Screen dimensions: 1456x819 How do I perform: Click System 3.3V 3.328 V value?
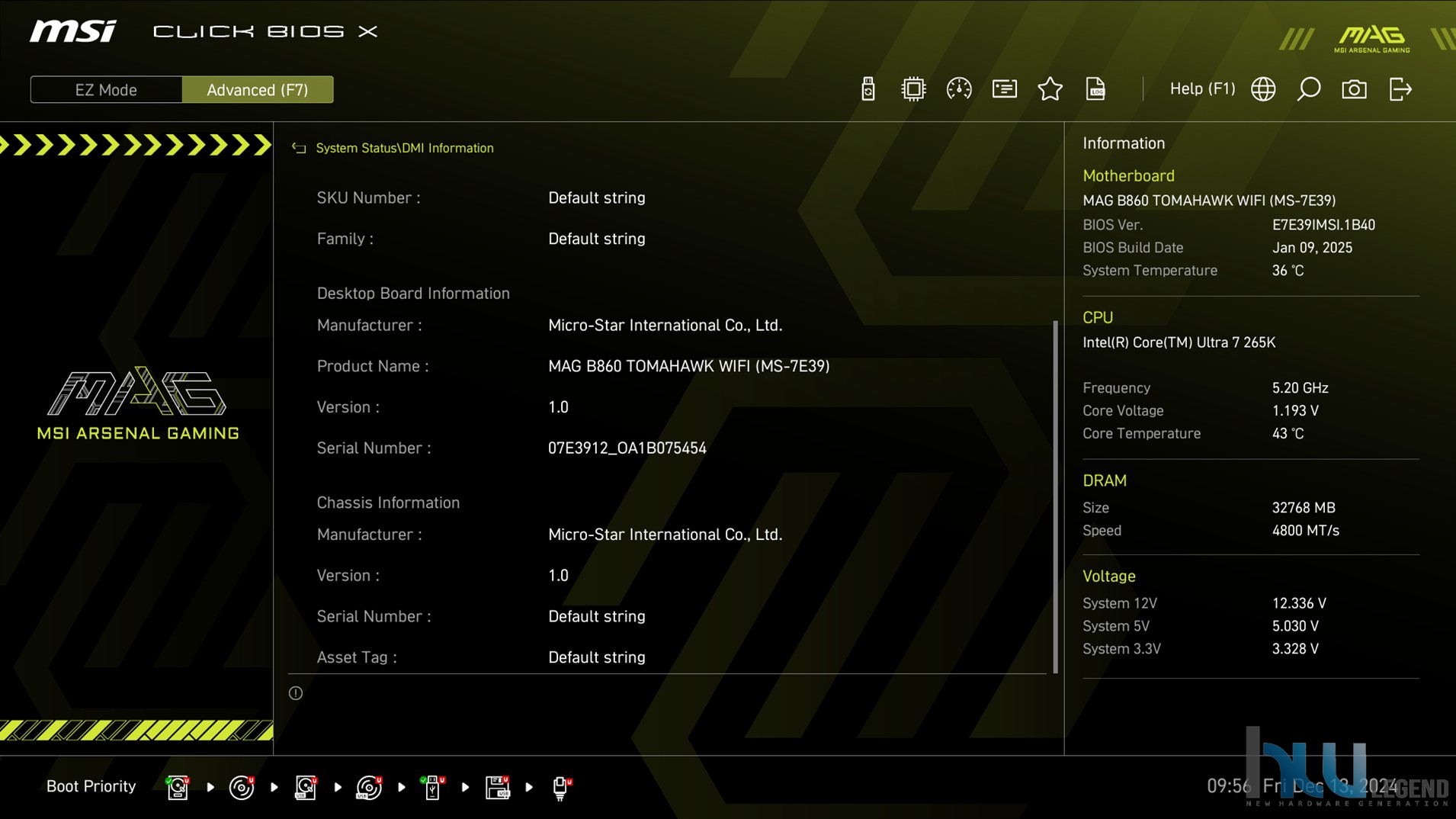point(1295,649)
